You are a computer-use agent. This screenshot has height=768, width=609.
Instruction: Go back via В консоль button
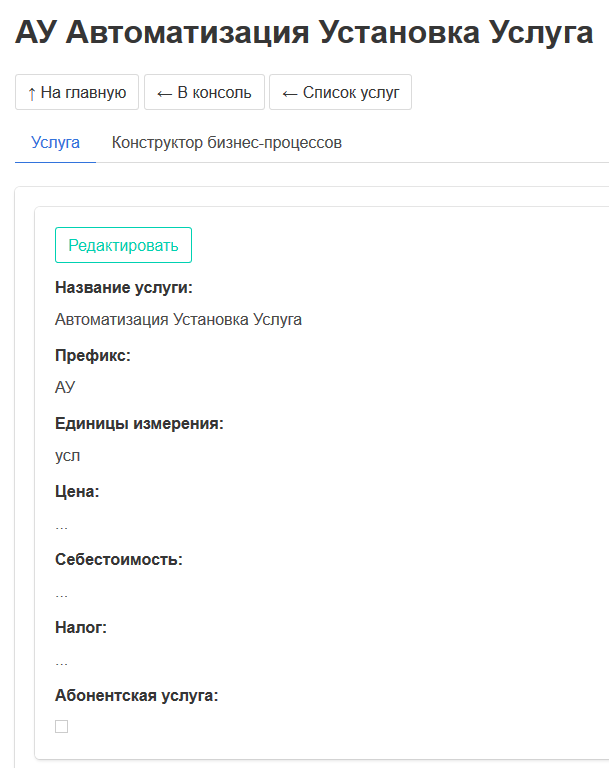point(204,93)
